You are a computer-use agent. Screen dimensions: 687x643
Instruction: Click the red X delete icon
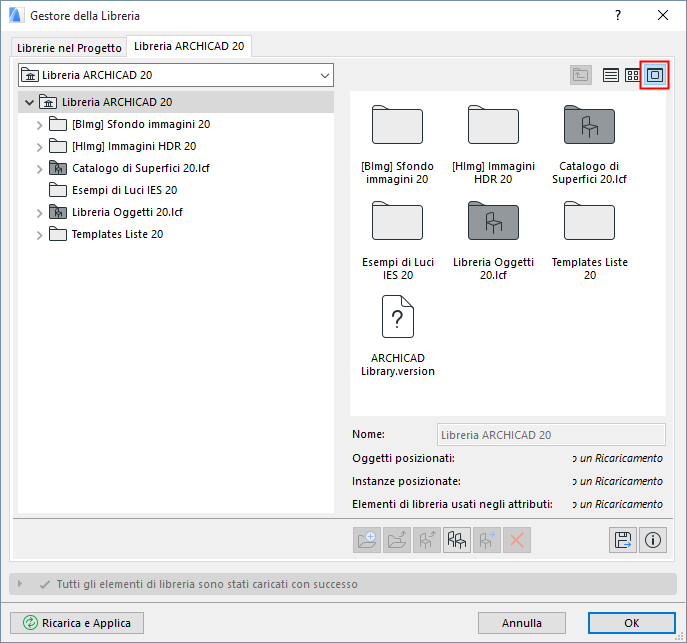[x=517, y=540]
